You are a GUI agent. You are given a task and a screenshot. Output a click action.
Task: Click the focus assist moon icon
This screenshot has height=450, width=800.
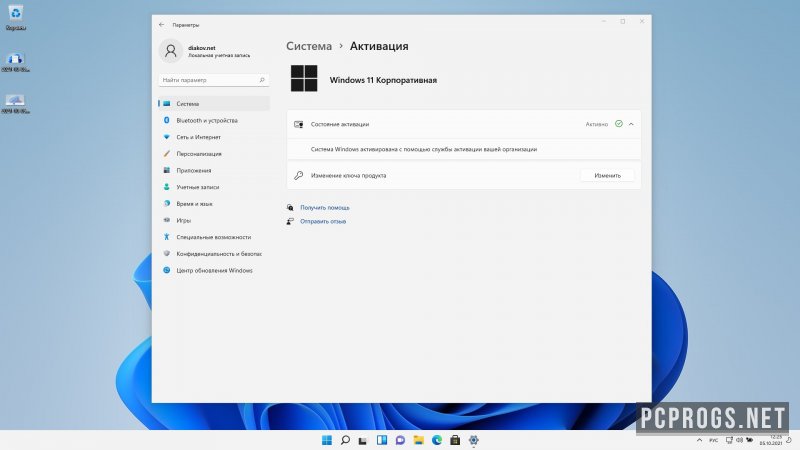pyautogui.click(x=789, y=440)
